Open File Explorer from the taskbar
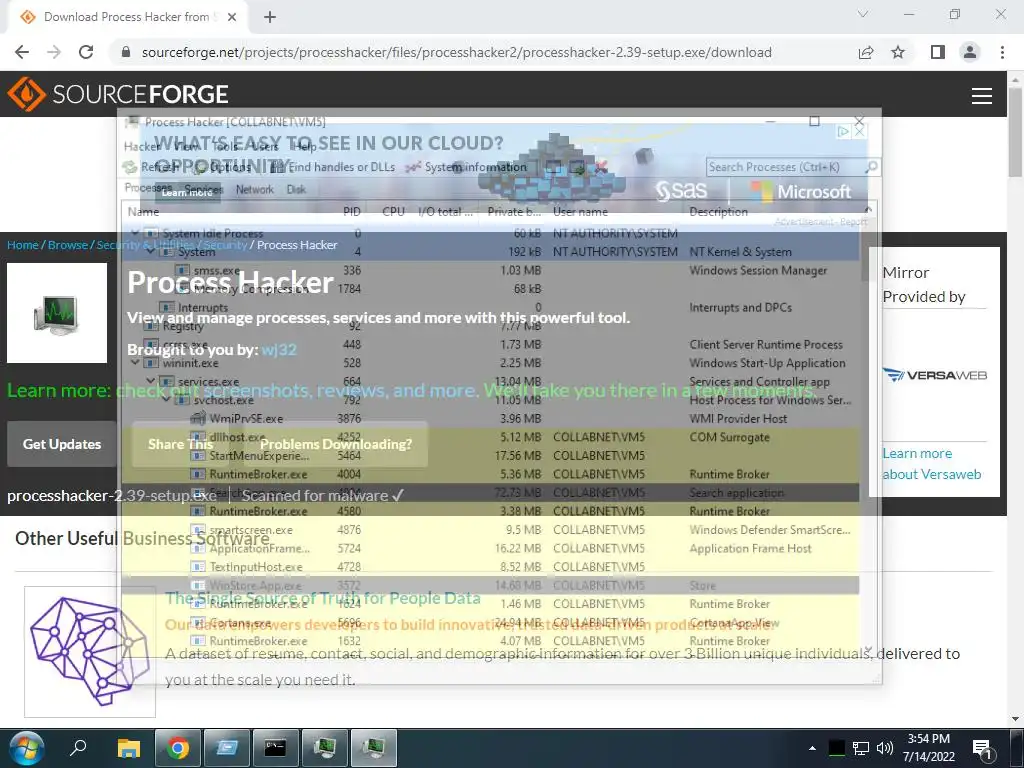This screenshot has height=768, width=1024. pos(129,748)
